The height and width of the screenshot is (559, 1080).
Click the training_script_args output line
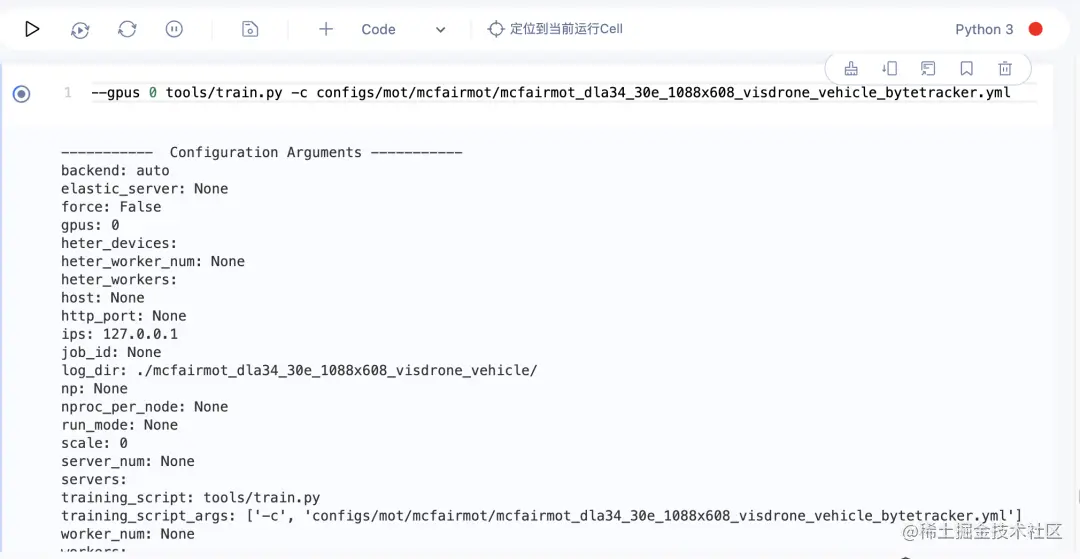(x=541, y=515)
